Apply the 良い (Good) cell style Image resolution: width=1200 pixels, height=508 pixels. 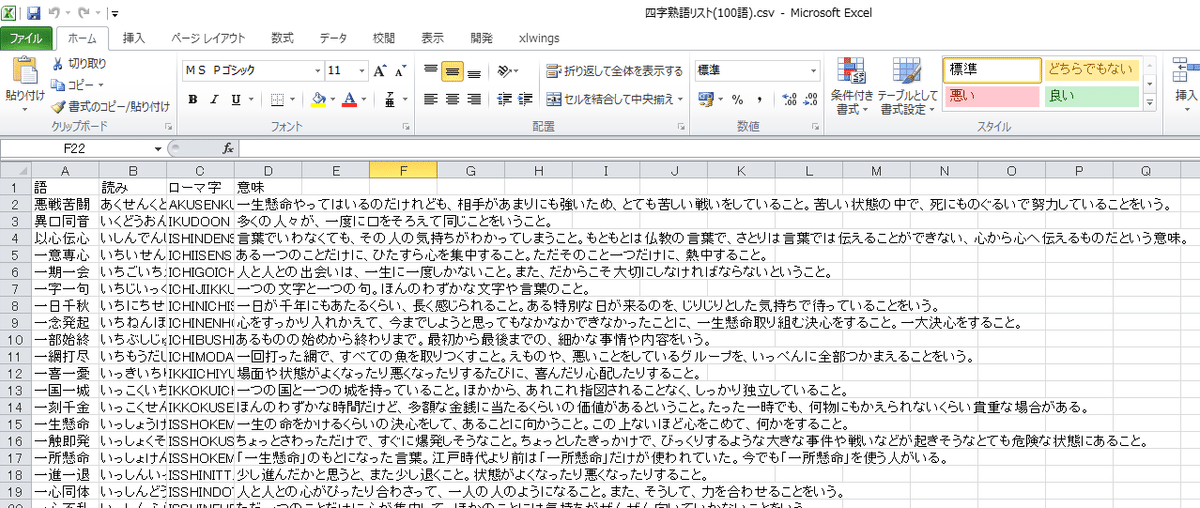coord(1091,96)
